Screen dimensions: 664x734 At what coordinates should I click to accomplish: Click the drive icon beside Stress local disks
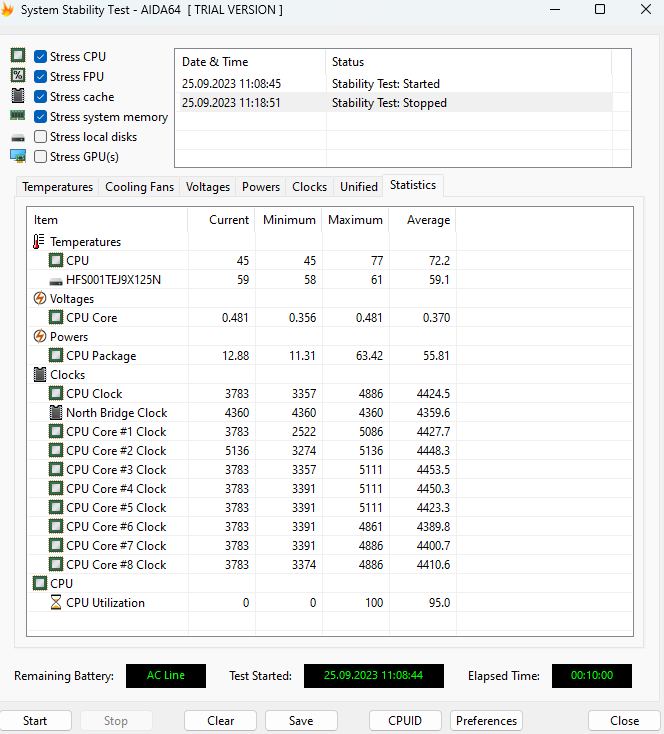click(18, 138)
